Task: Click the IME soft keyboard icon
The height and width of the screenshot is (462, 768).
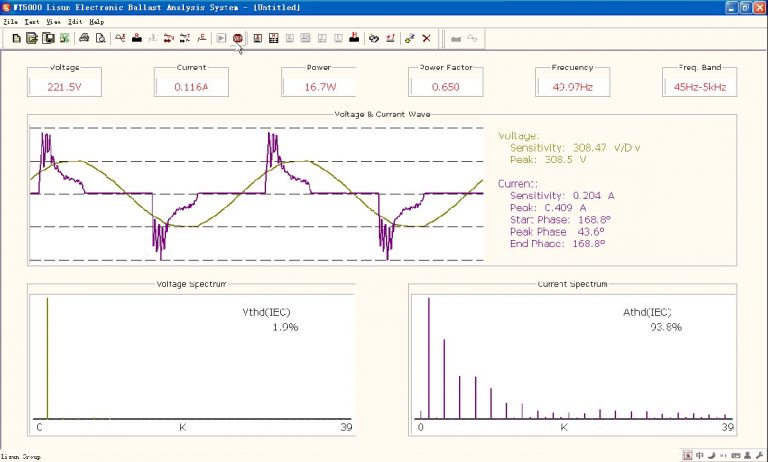Action: [735, 456]
